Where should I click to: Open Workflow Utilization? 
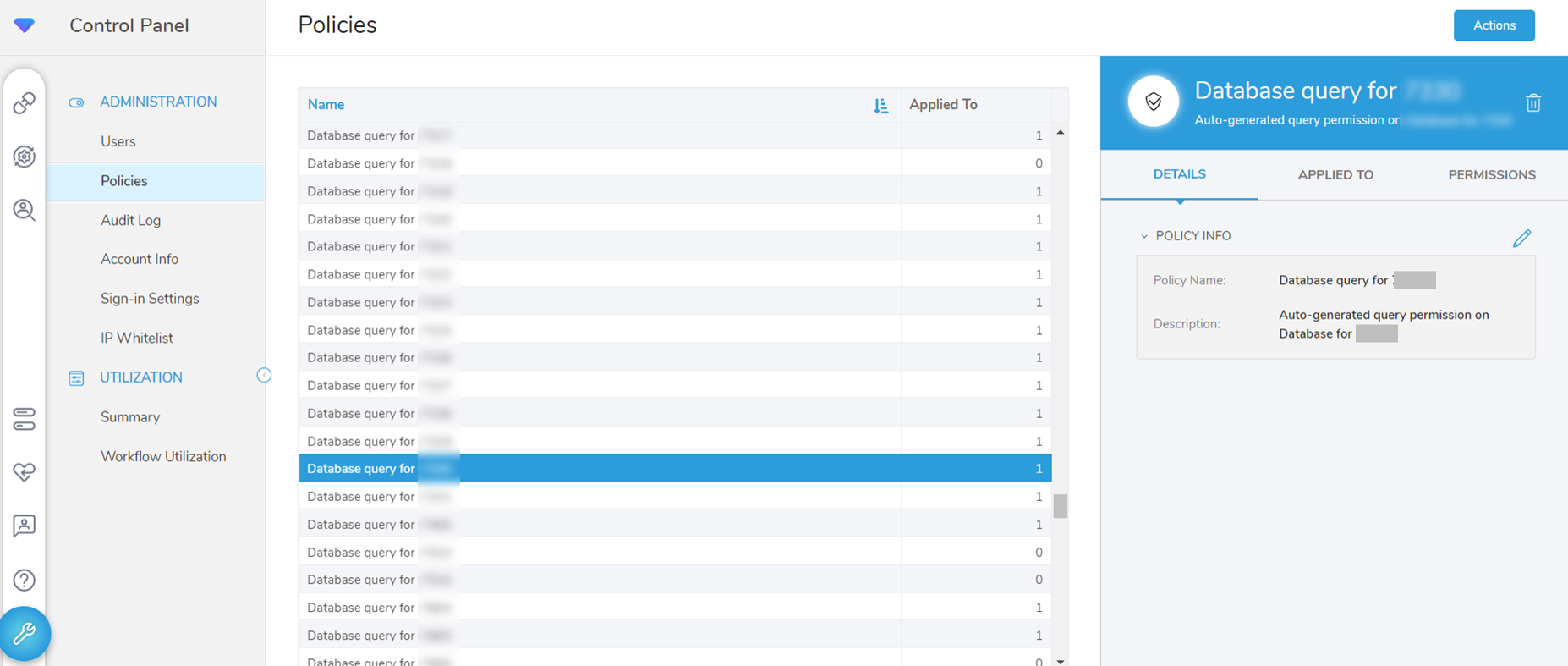[163, 456]
